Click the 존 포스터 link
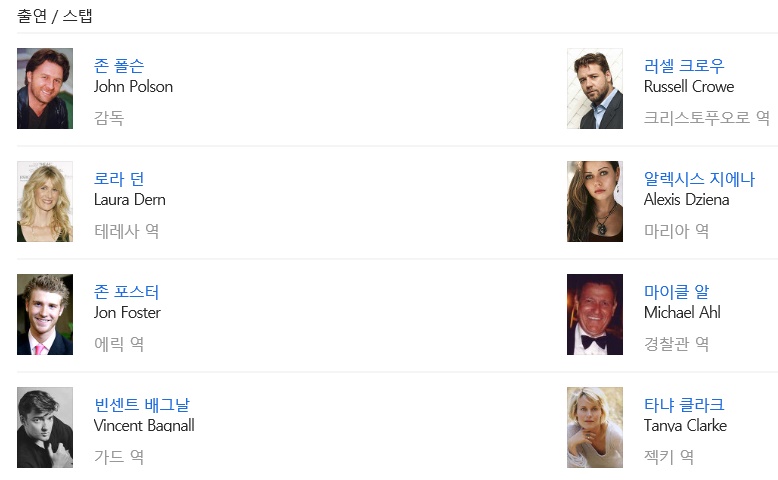 coord(126,292)
